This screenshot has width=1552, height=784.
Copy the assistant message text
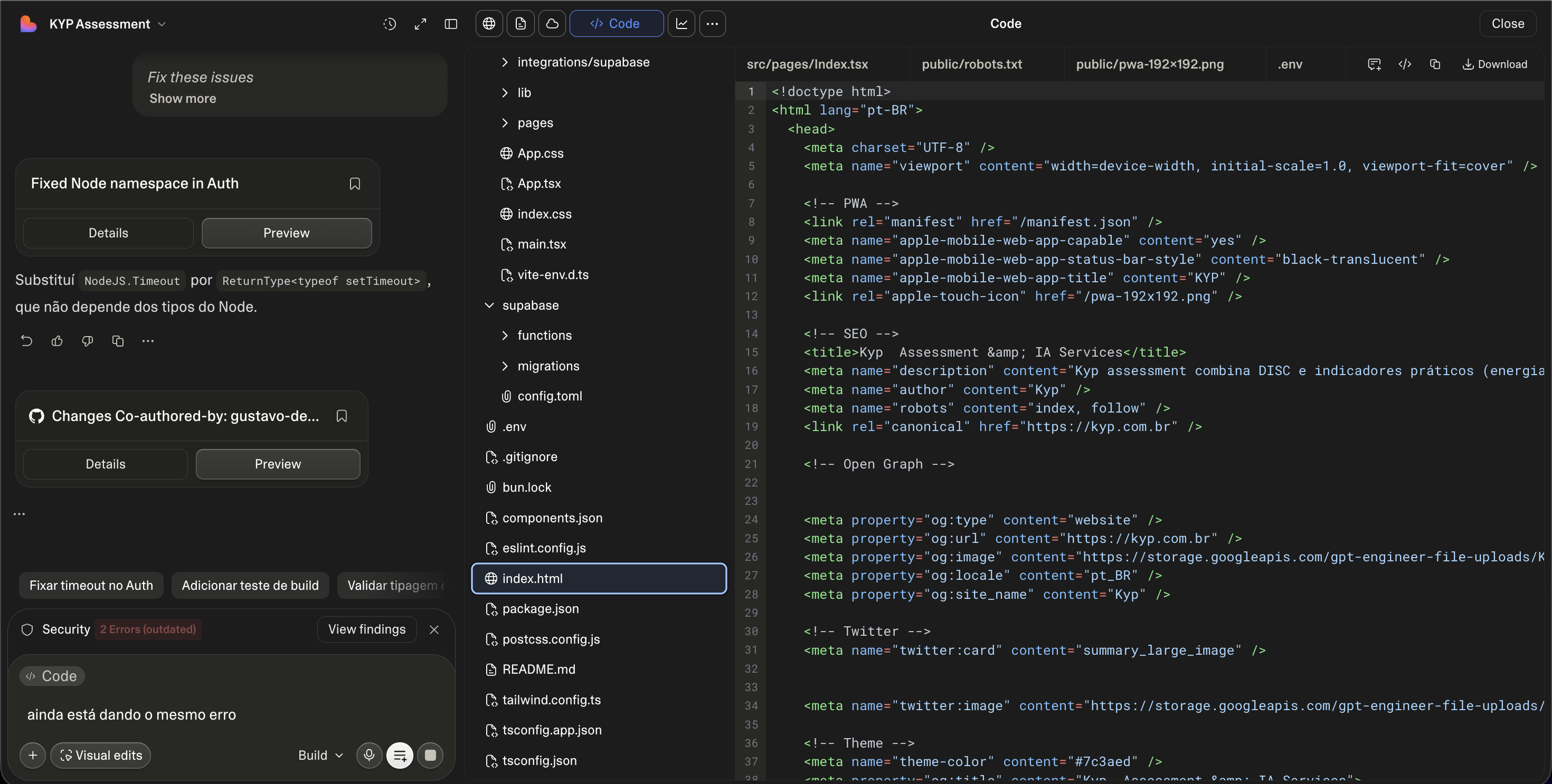click(x=118, y=341)
